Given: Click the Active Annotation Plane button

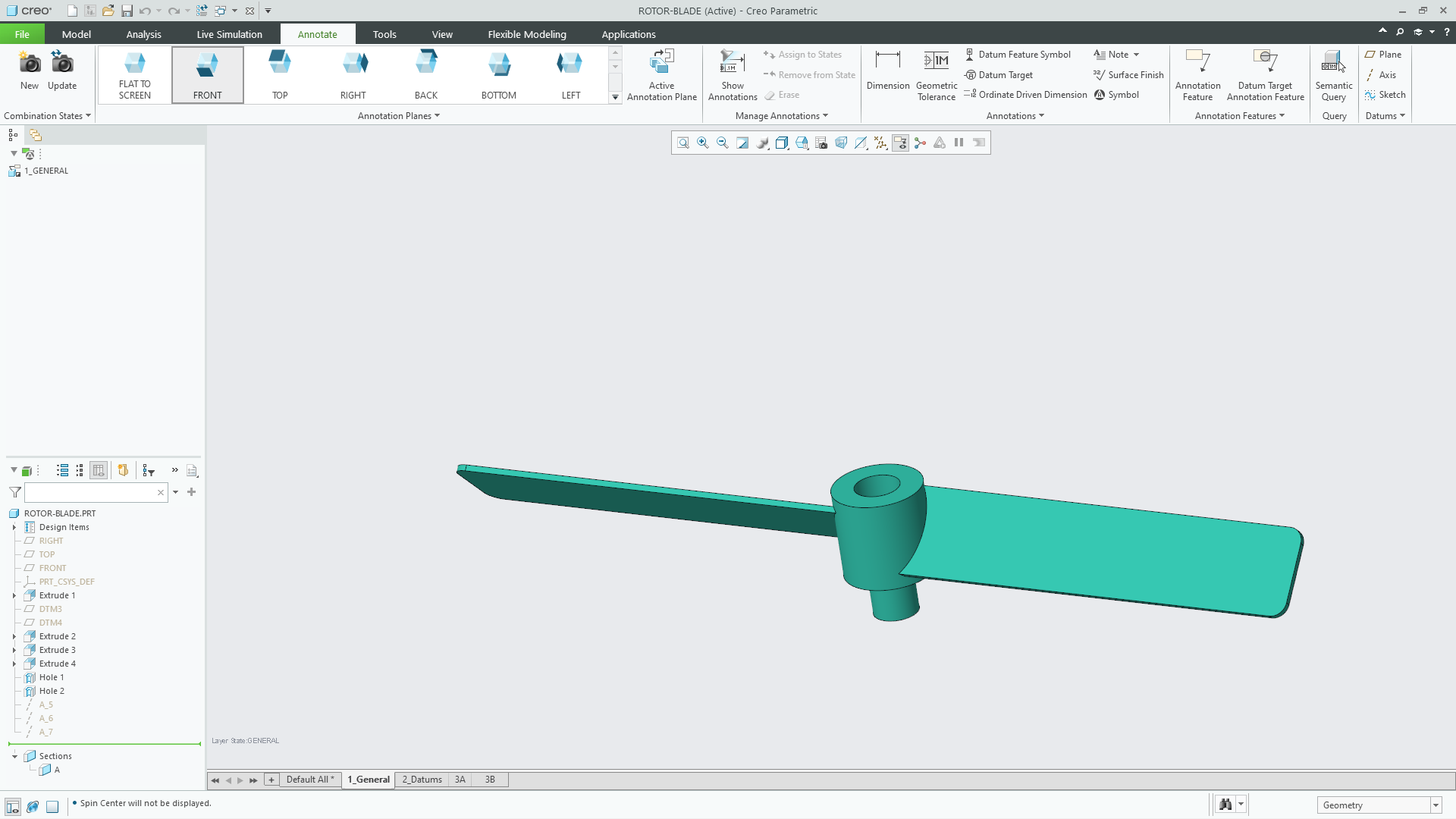Looking at the screenshot, I should 661,74.
